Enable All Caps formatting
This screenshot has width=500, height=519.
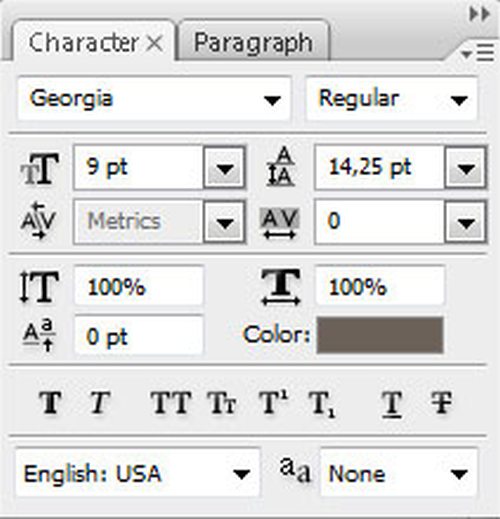pos(171,403)
